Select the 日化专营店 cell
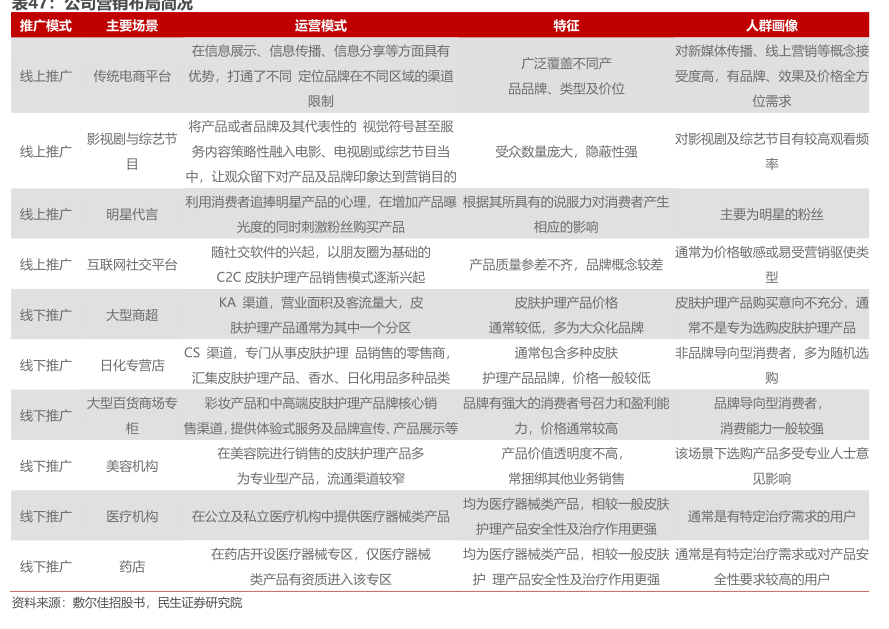This screenshot has width=889, height=629. (132, 365)
